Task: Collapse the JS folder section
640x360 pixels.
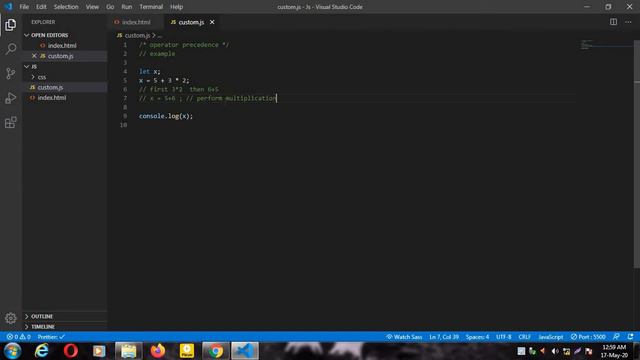Action: coord(31,67)
